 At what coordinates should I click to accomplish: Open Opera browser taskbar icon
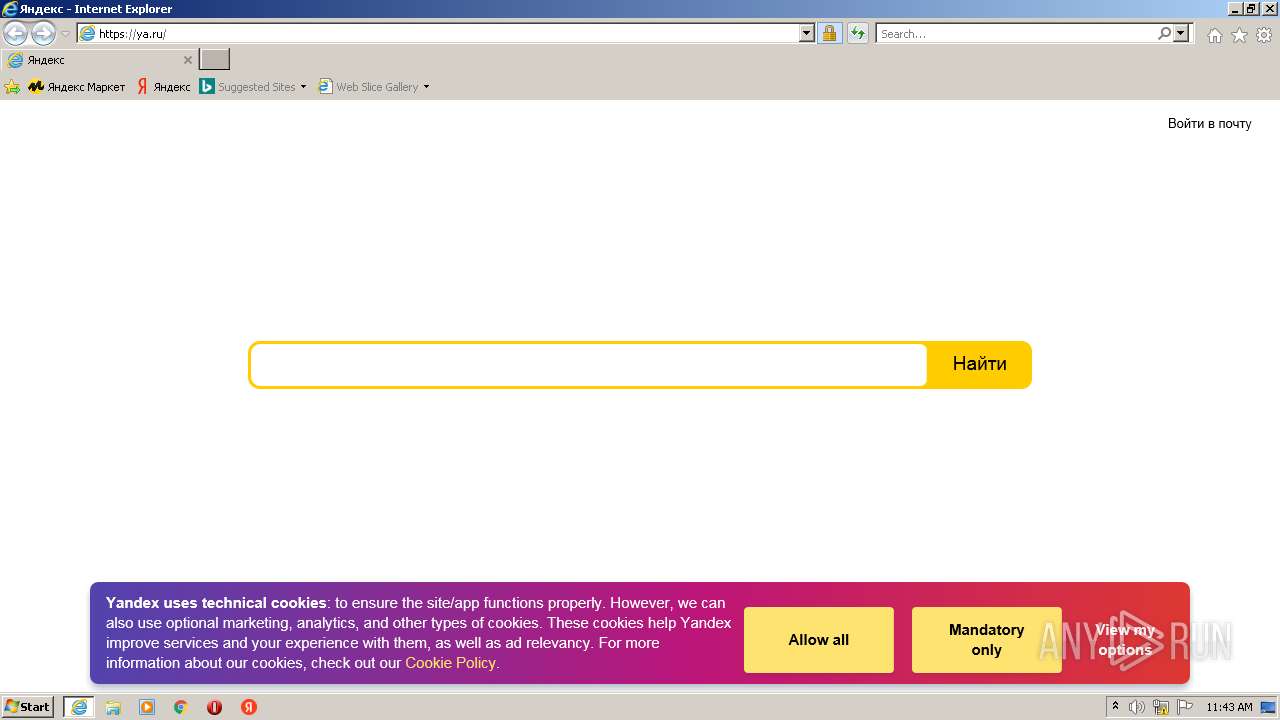tap(214, 707)
